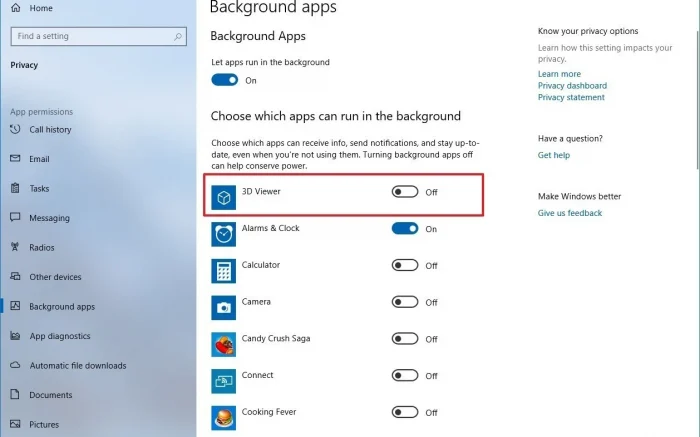Enable 3D Viewer background toggle
This screenshot has height=437, width=700.
(x=405, y=191)
